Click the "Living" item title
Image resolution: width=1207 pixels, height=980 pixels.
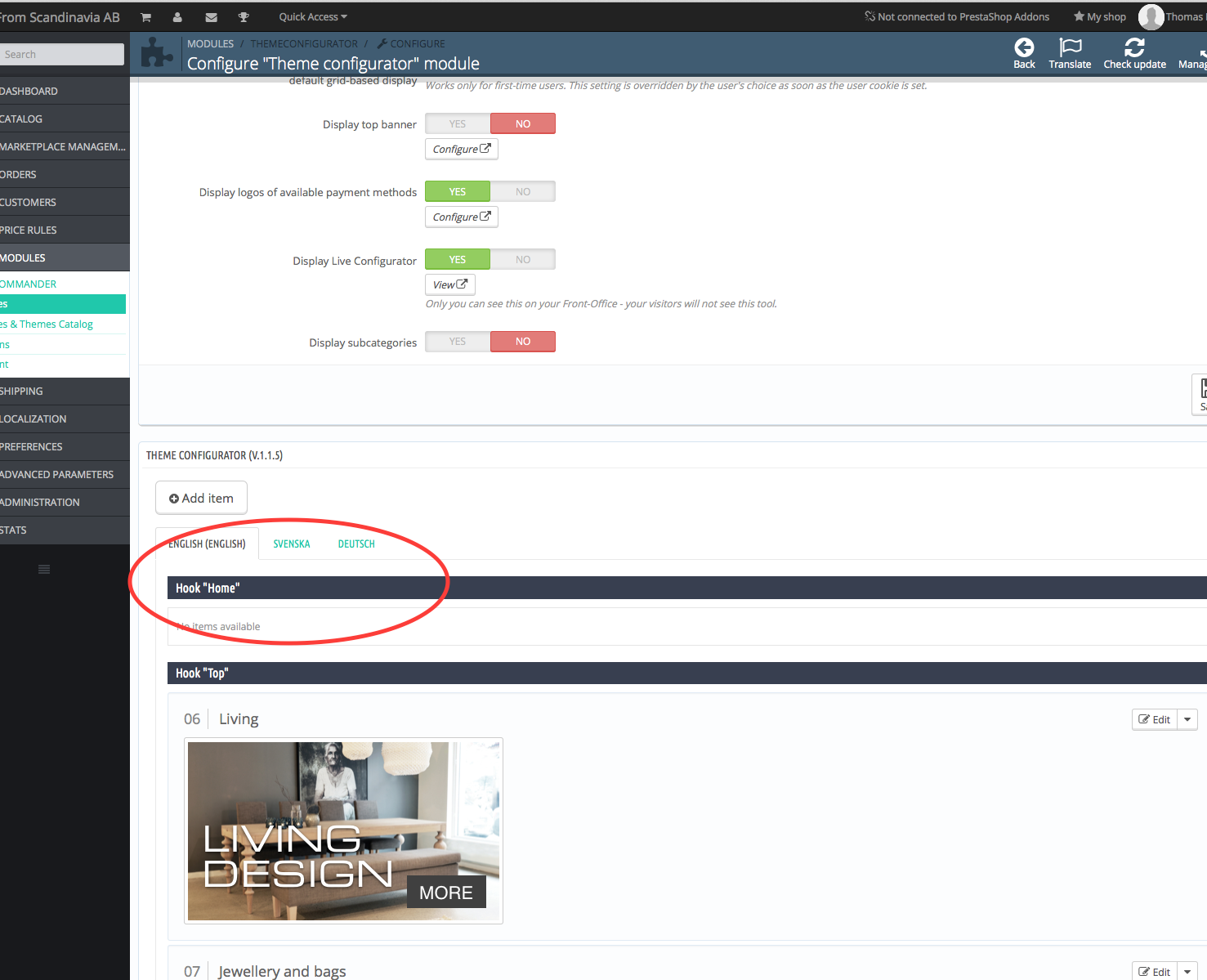239,719
